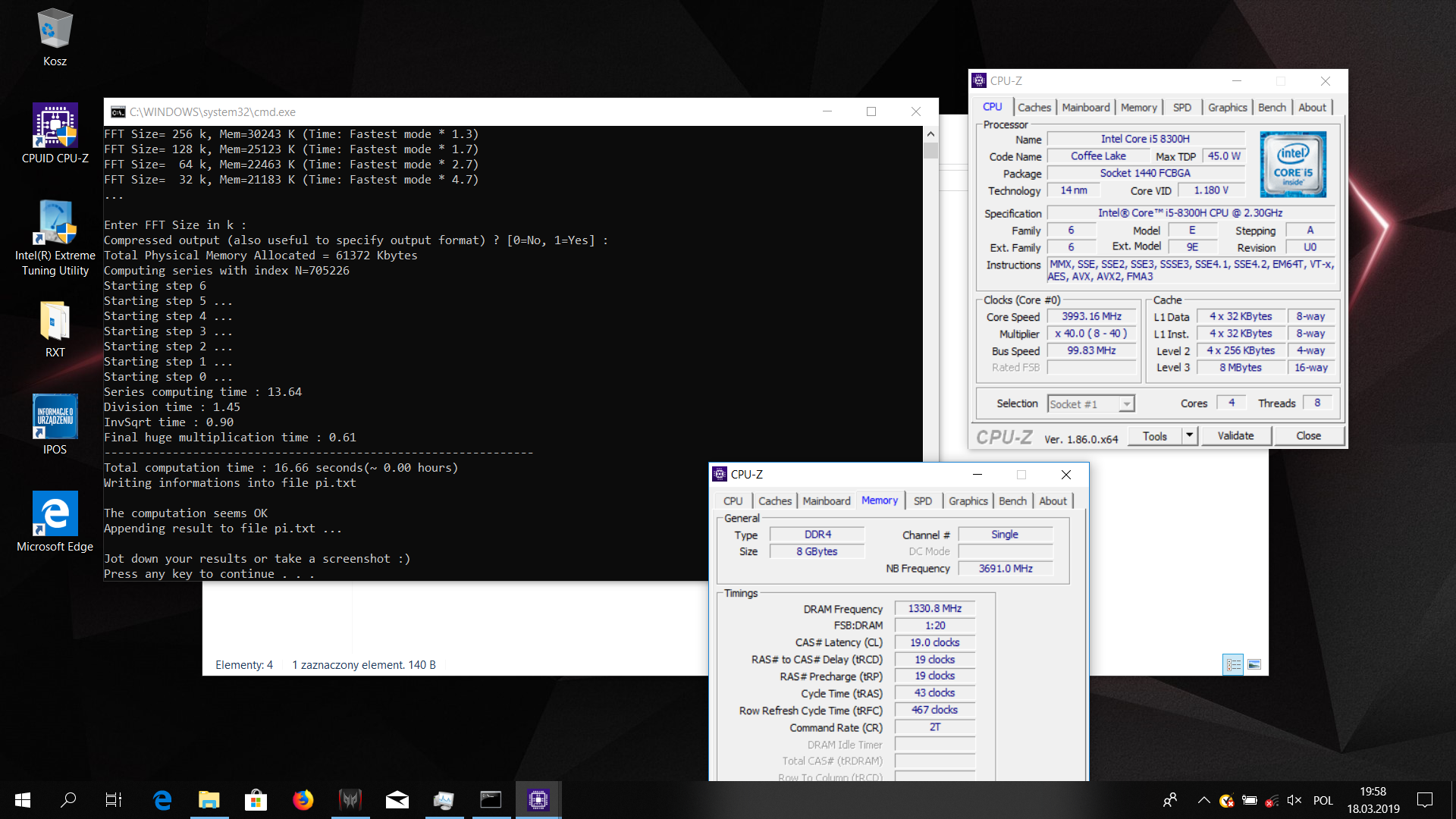
Task: Expand the Tools button dropdown arrow
Action: click(1189, 435)
